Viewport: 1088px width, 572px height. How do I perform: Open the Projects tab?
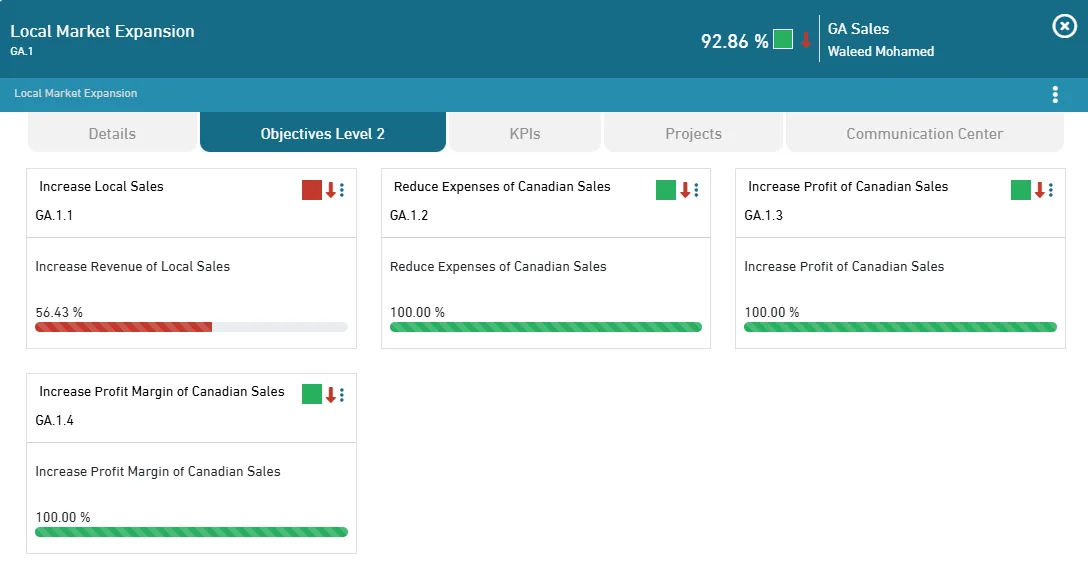[x=693, y=134]
